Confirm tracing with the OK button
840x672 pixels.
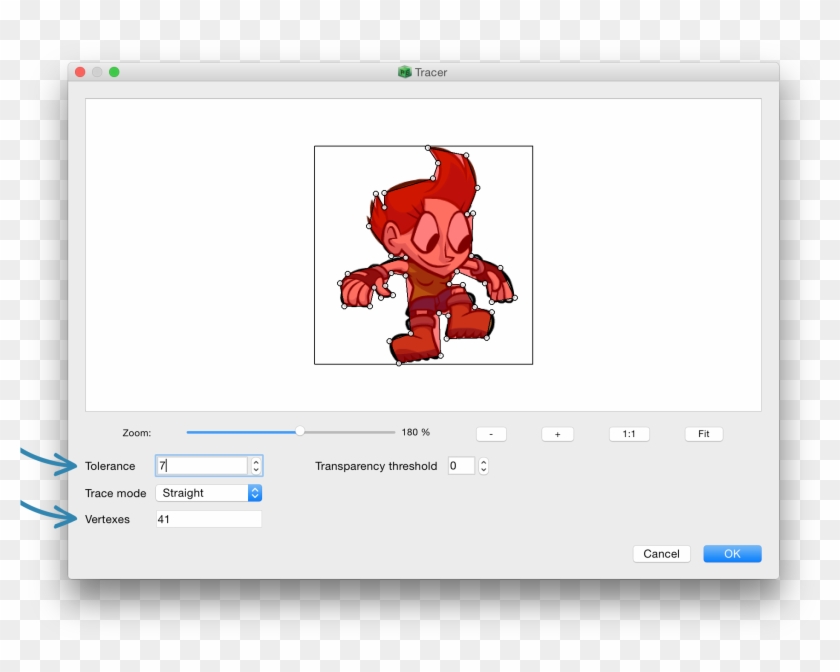pos(732,554)
